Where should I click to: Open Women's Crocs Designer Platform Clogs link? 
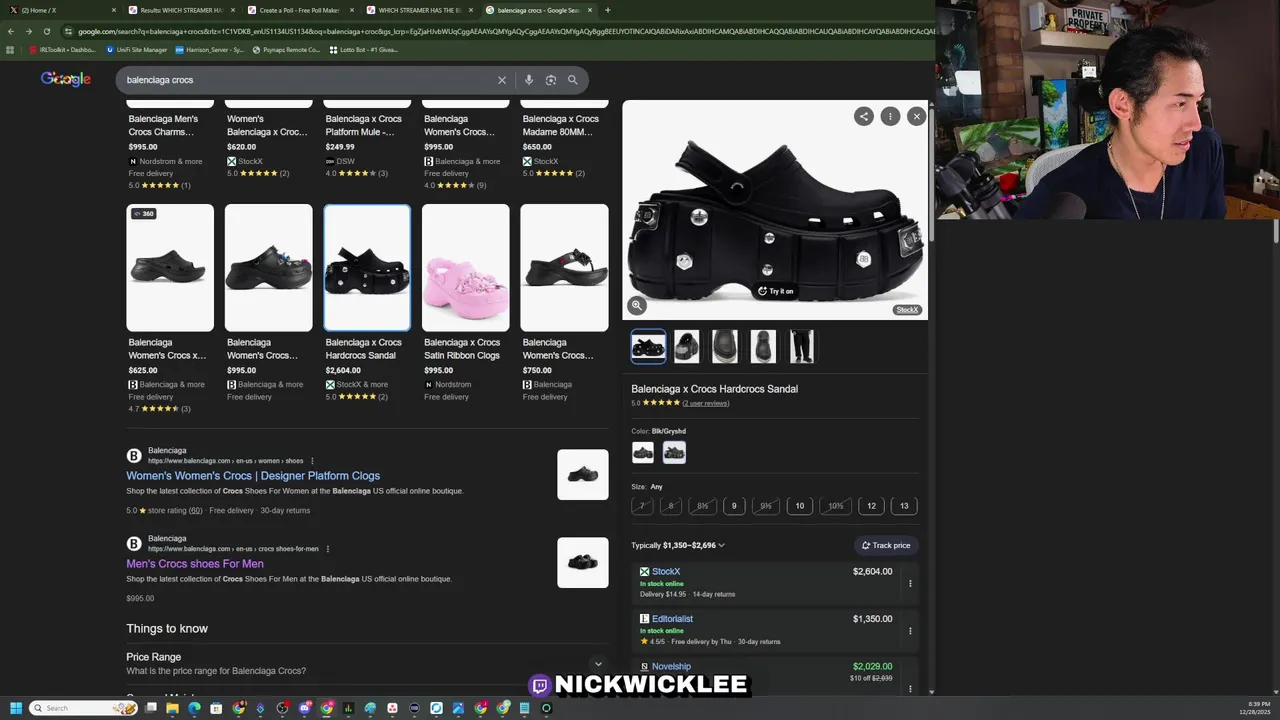click(x=253, y=476)
